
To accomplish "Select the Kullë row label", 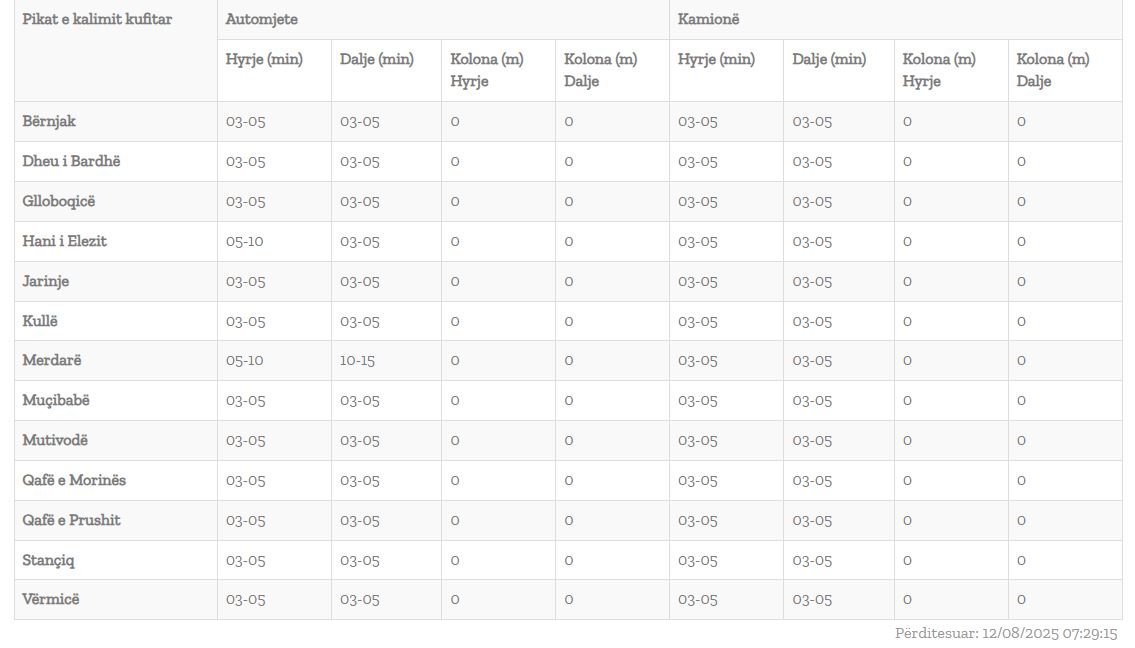I will pos(40,321).
